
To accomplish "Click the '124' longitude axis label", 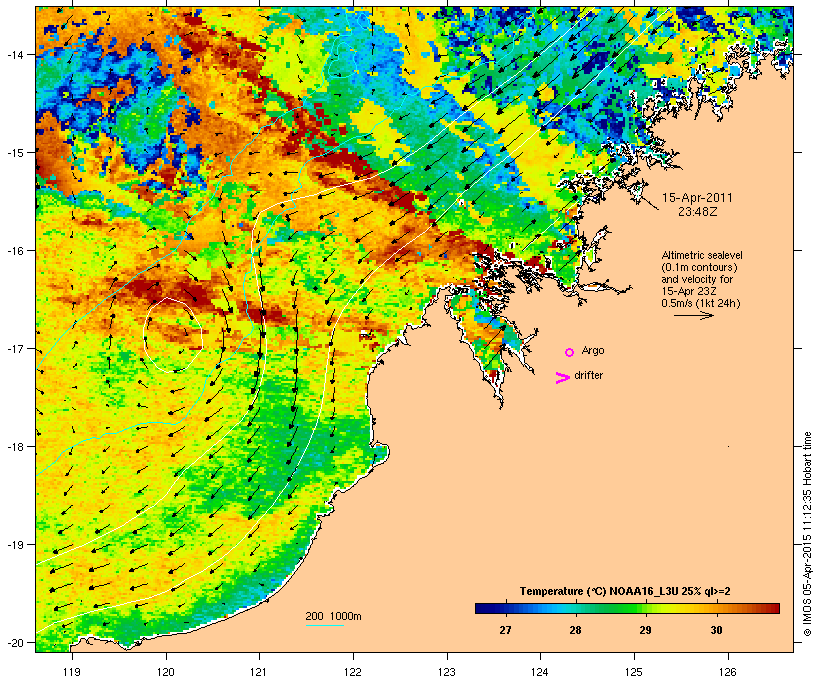I will click(540, 672).
